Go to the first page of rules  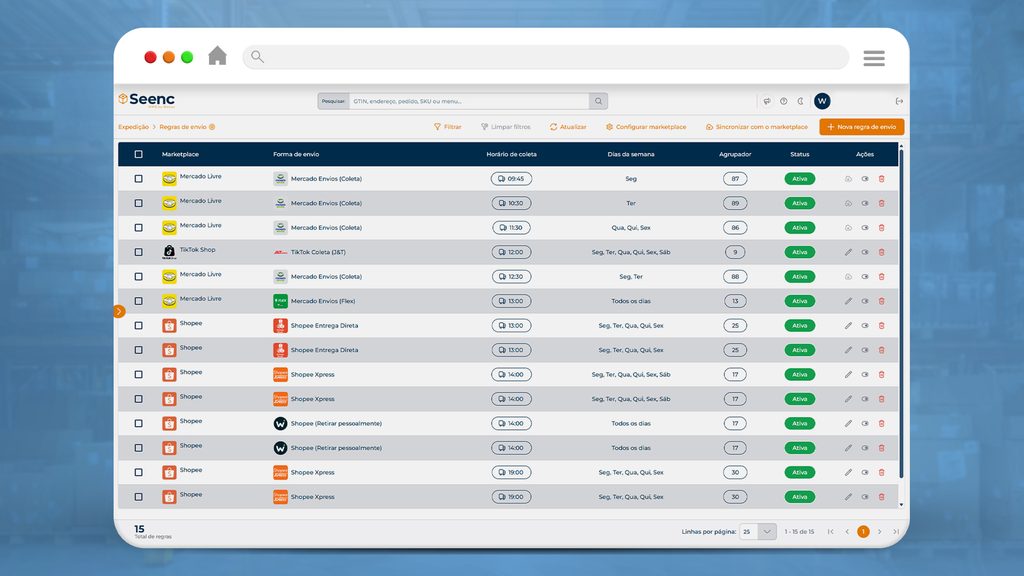[831, 532]
